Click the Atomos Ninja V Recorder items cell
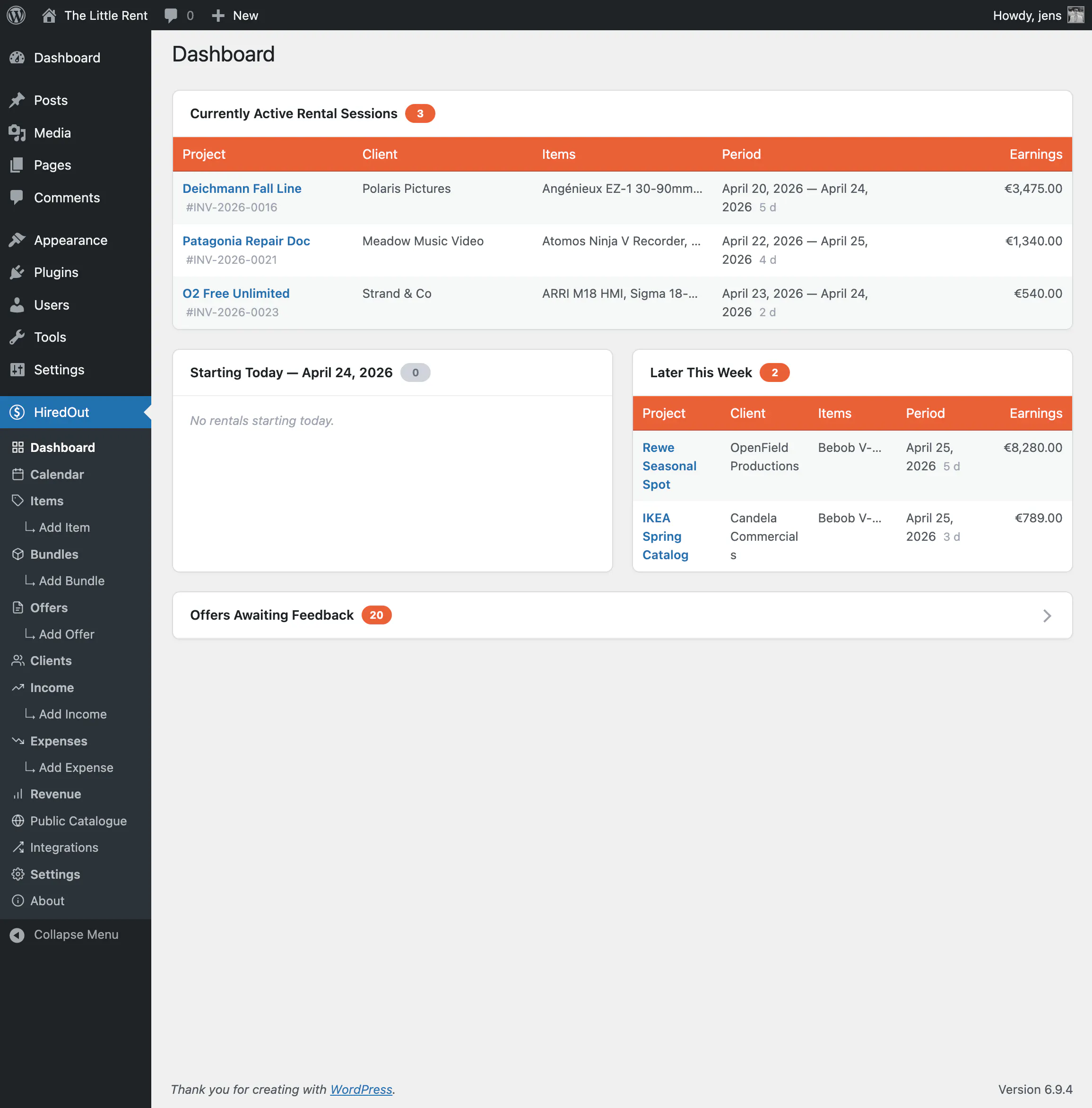Screen dimensions: 1092x1108 click(621, 241)
